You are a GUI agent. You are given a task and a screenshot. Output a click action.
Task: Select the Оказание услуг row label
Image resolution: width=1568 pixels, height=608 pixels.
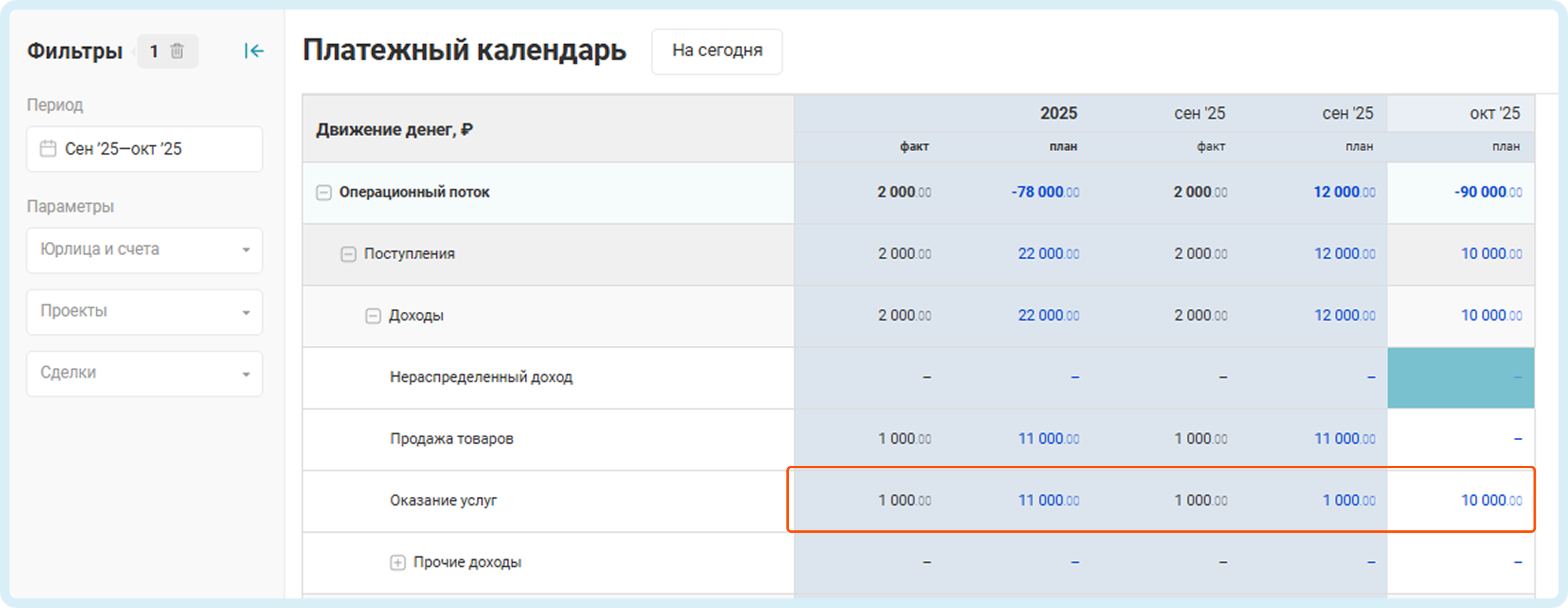[443, 500]
